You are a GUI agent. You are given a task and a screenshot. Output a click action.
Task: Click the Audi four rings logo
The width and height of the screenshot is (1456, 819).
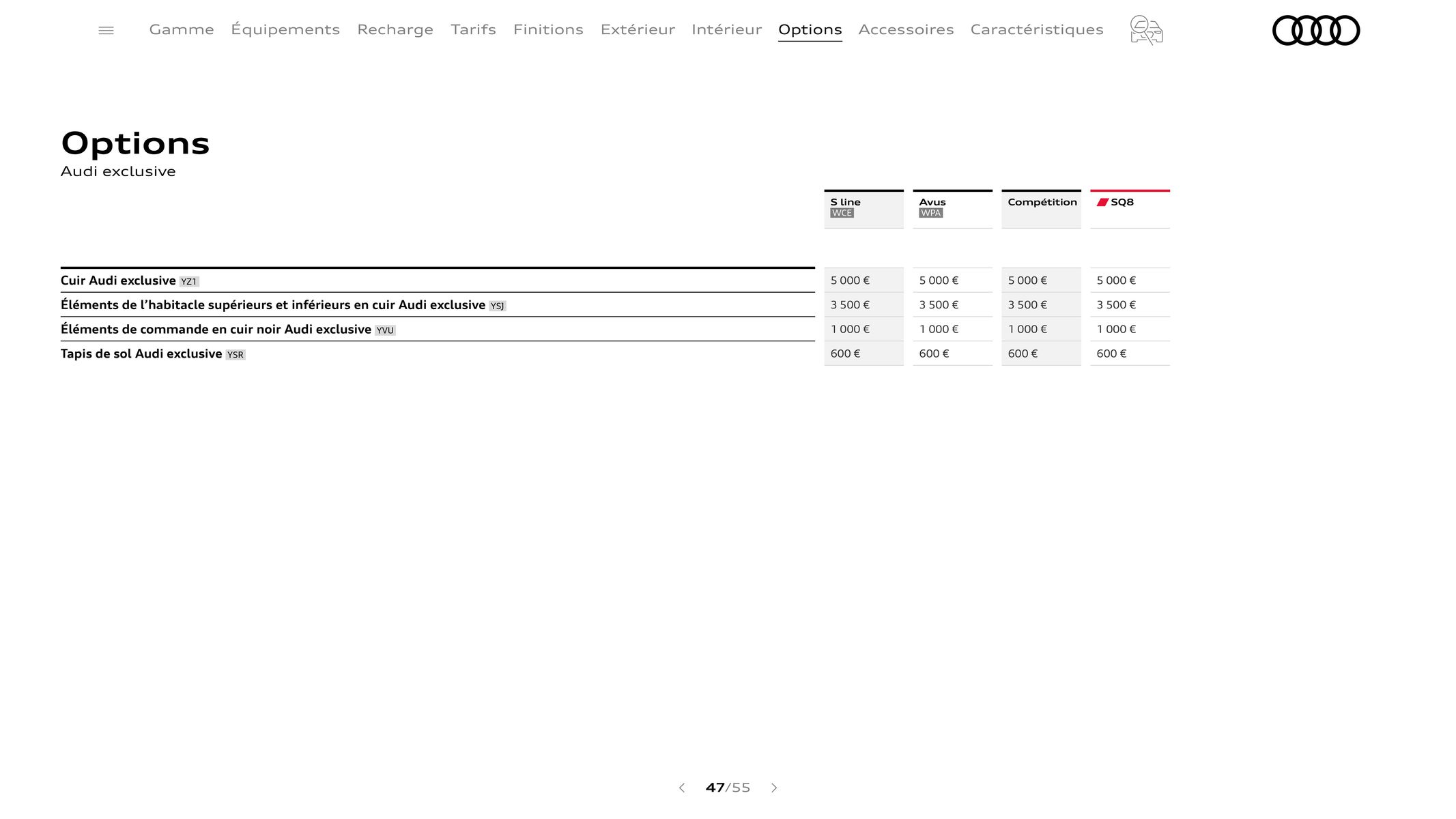1316,30
